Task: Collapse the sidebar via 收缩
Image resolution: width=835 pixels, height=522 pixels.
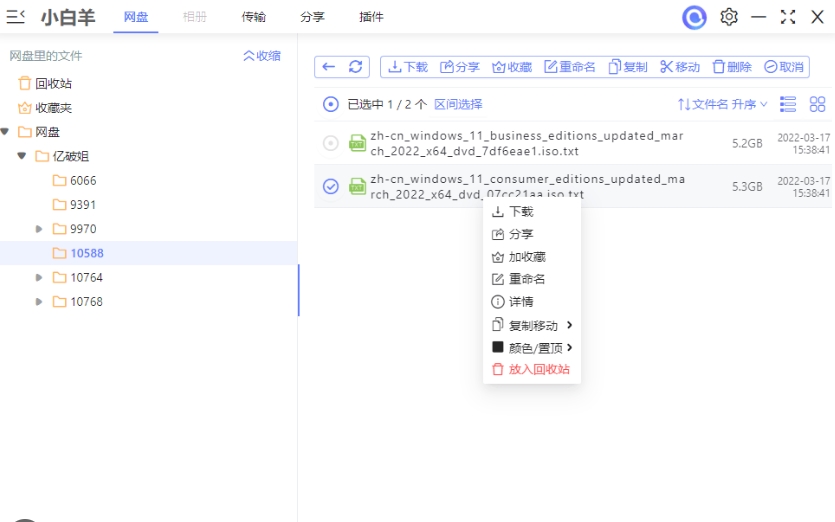Action: (261, 55)
